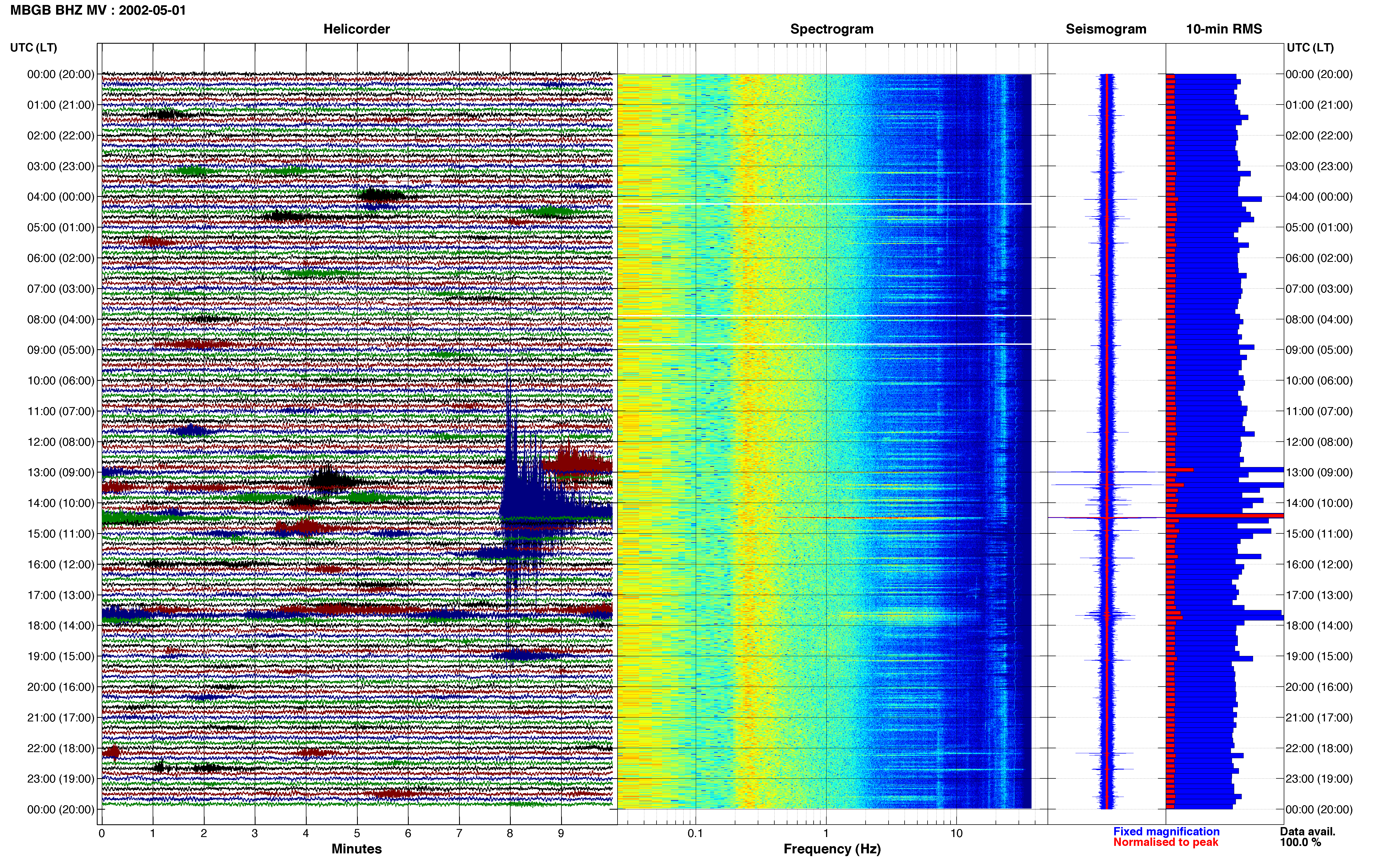Click the 2 tick on Minutes axis
1388x868 pixels.
point(204,833)
